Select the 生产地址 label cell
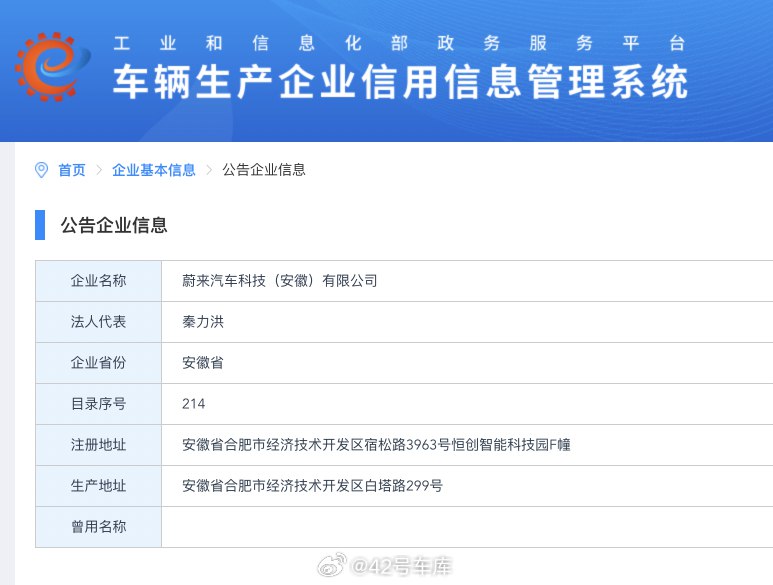Viewport: 773px width, 585px height. (99, 485)
